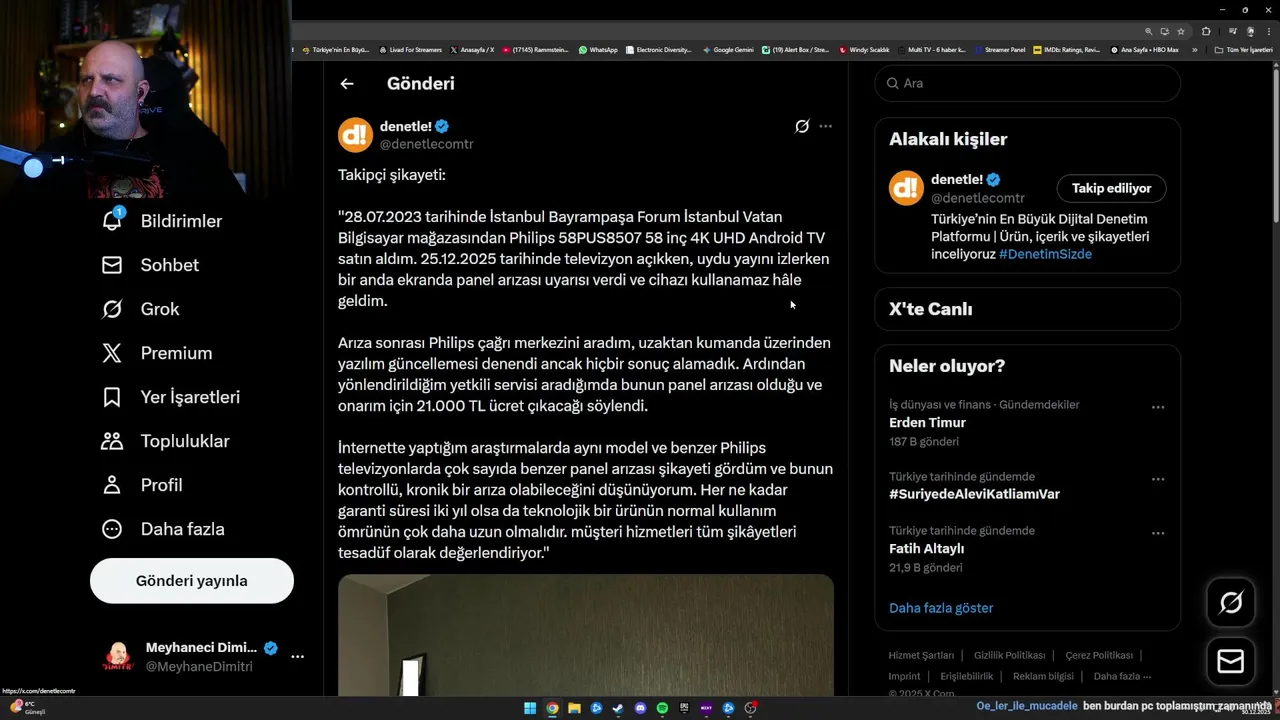Expand Daha fazla footer menu
Viewport: 1280px width, 720px height.
pos(1122,677)
